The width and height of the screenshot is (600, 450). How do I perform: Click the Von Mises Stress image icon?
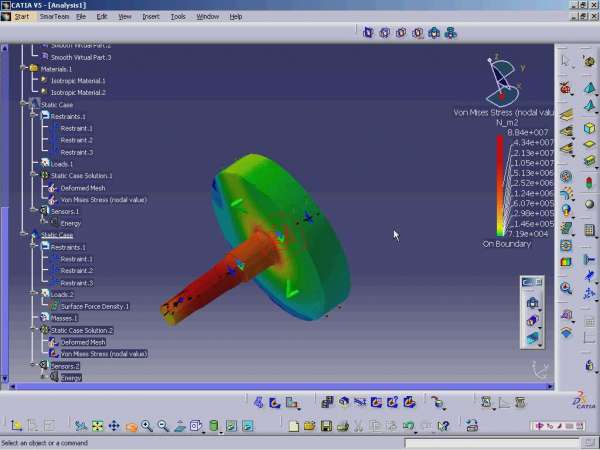click(x=566, y=262)
